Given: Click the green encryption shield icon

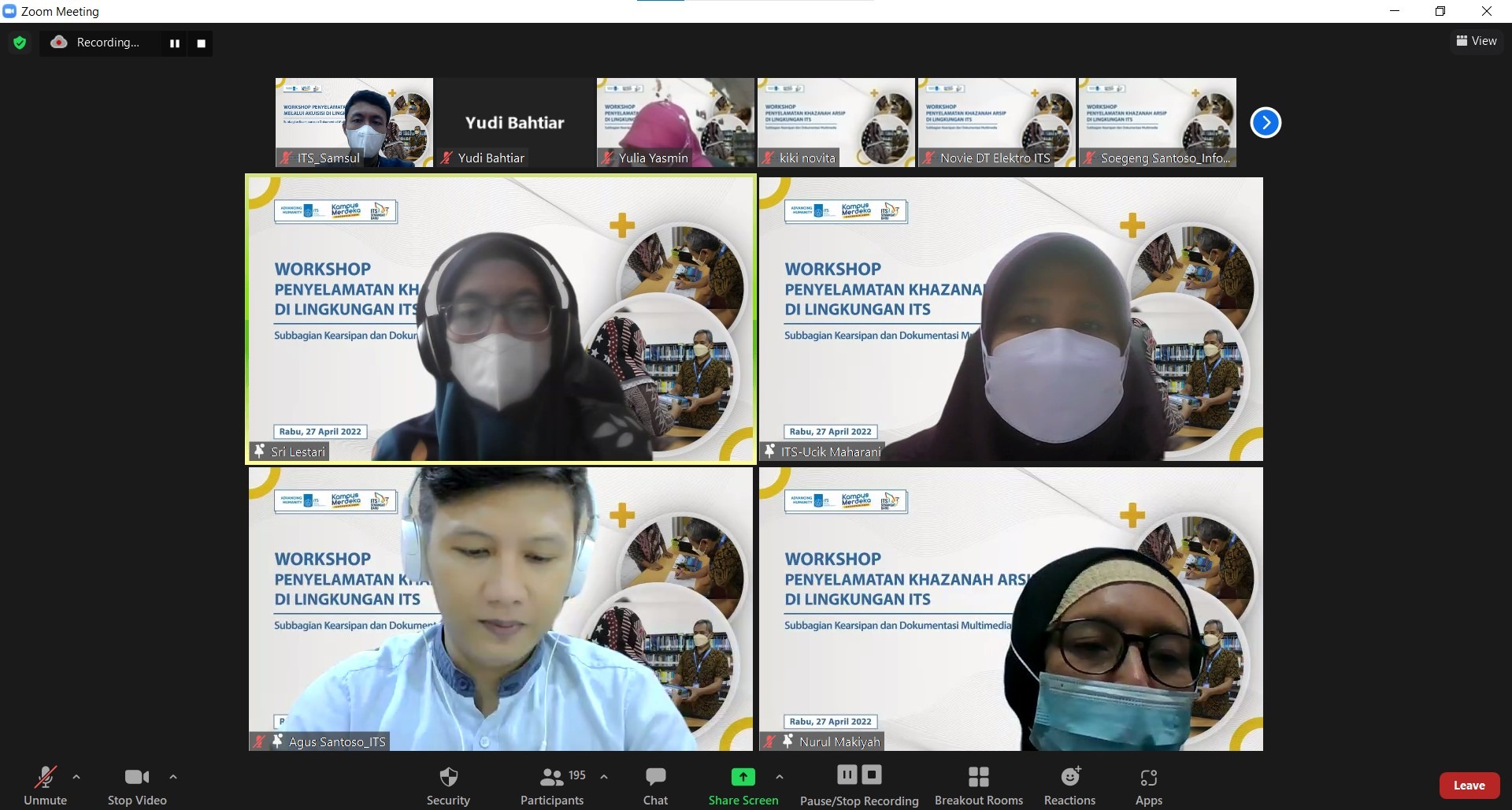Looking at the screenshot, I should point(20,43).
